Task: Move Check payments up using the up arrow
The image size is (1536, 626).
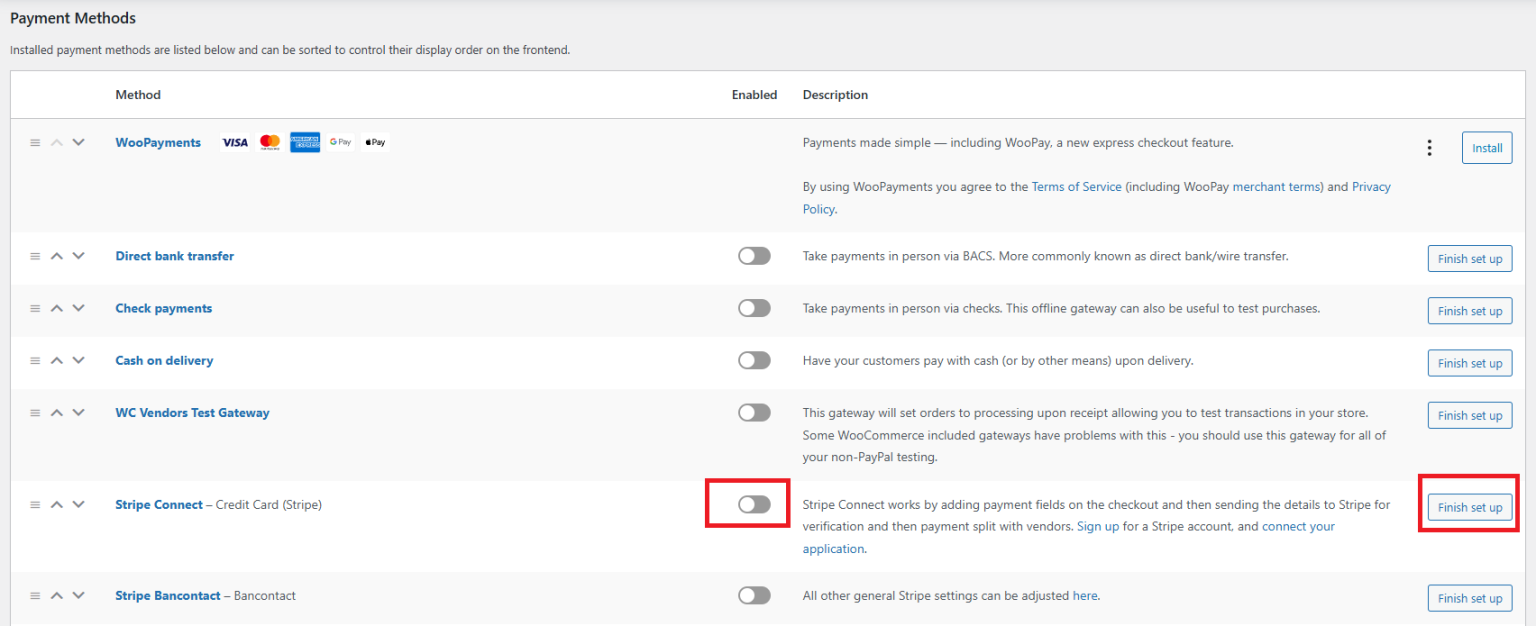Action: coord(57,308)
